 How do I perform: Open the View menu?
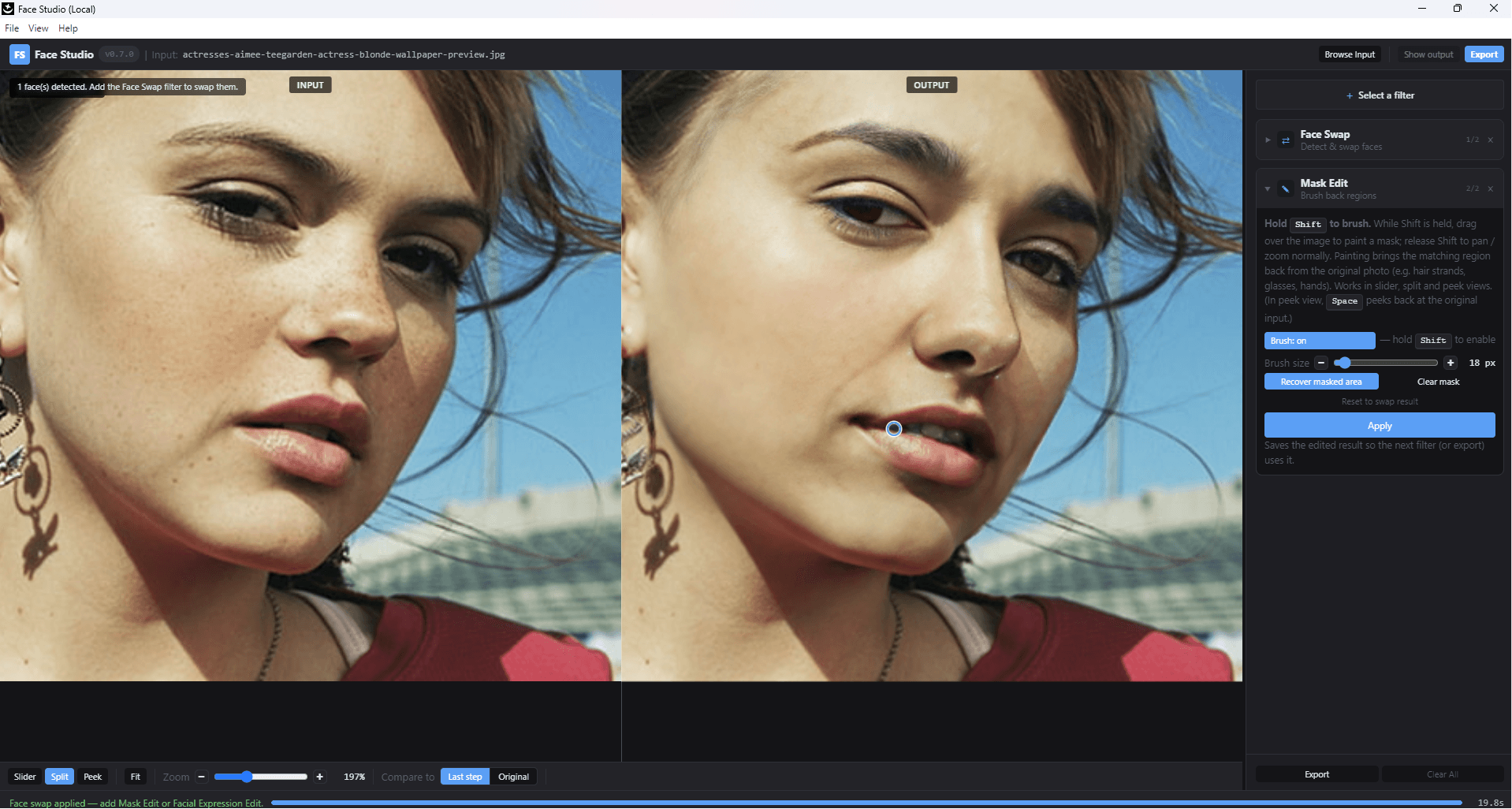(39, 28)
